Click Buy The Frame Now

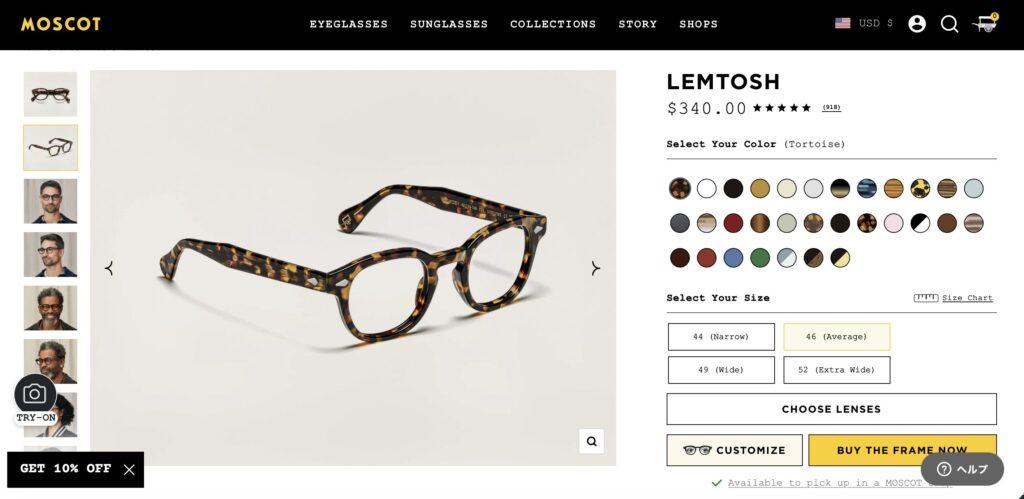902,450
